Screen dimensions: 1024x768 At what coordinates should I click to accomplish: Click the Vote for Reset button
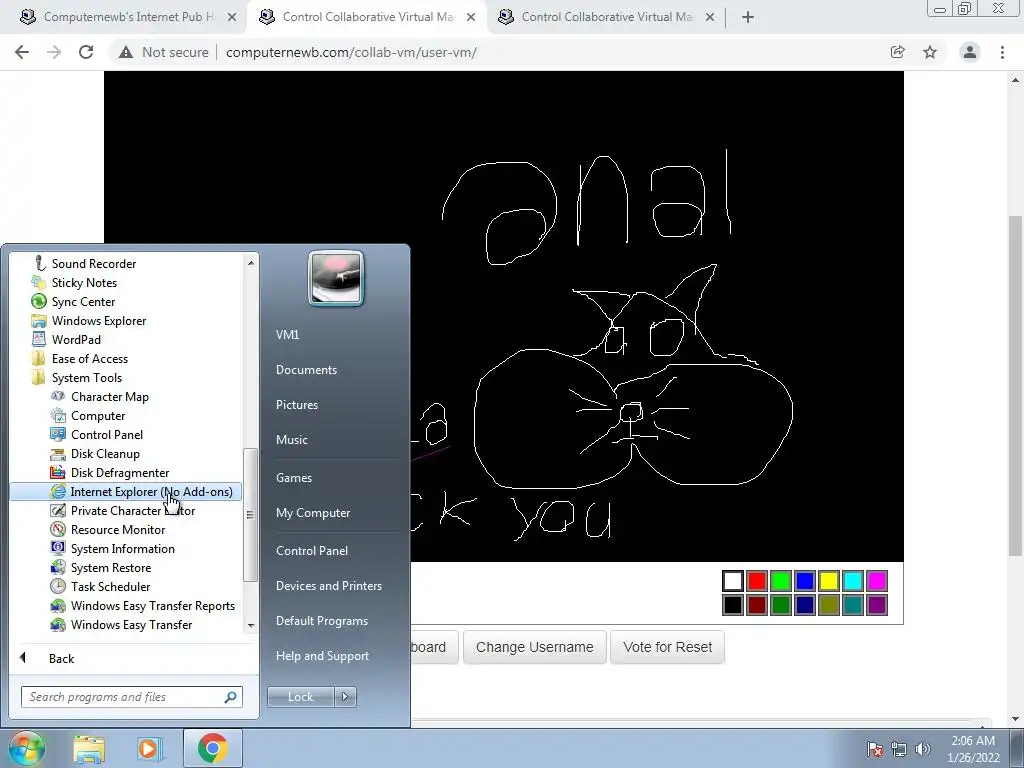pyautogui.click(x=667, y=647)
